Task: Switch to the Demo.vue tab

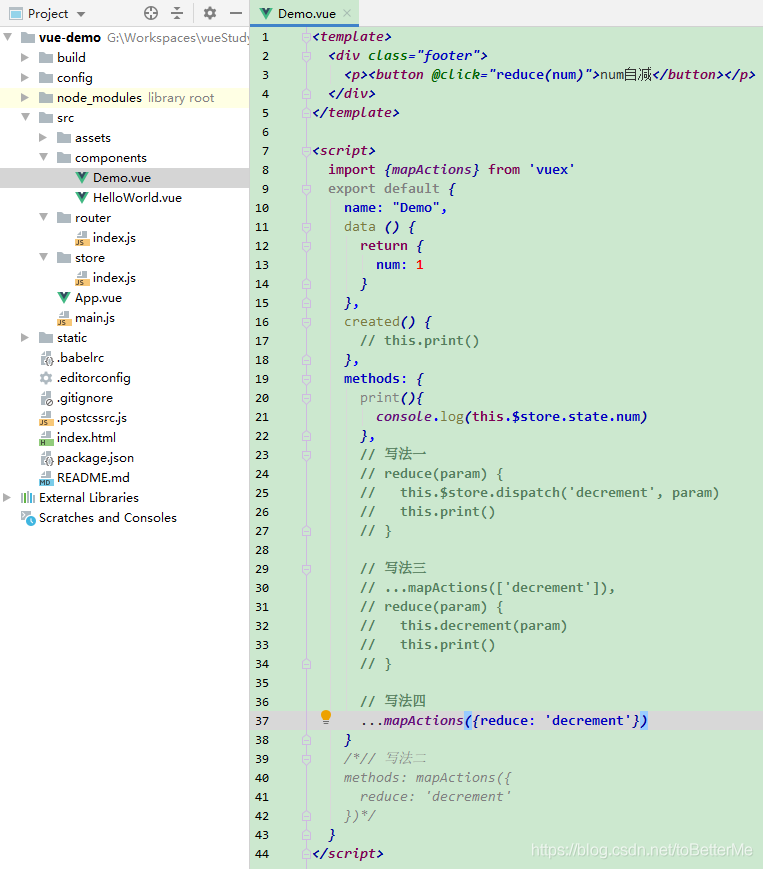Action: (x=306, y=13)
